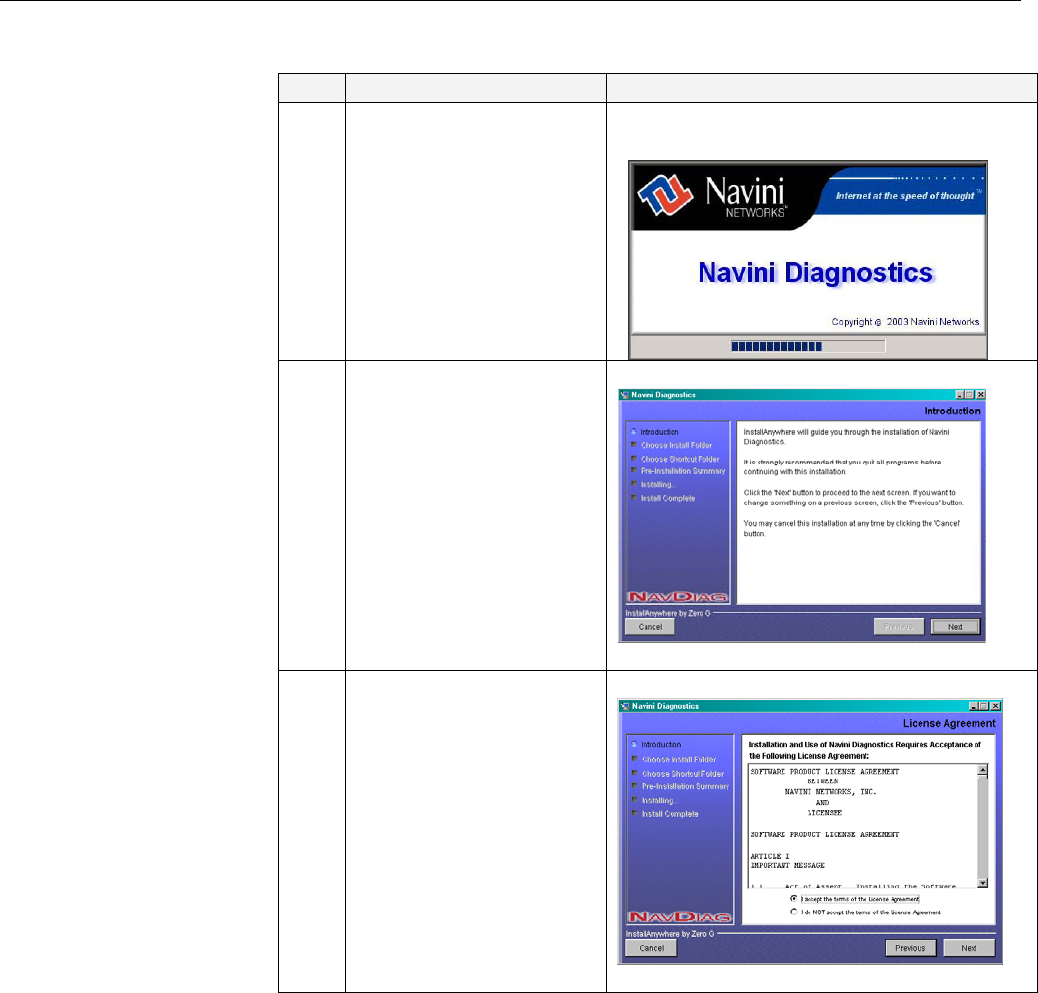Select 'Choose Install Folder' step in Introduction window
Screen dimensions: 1038x993
tap(676, 446)
